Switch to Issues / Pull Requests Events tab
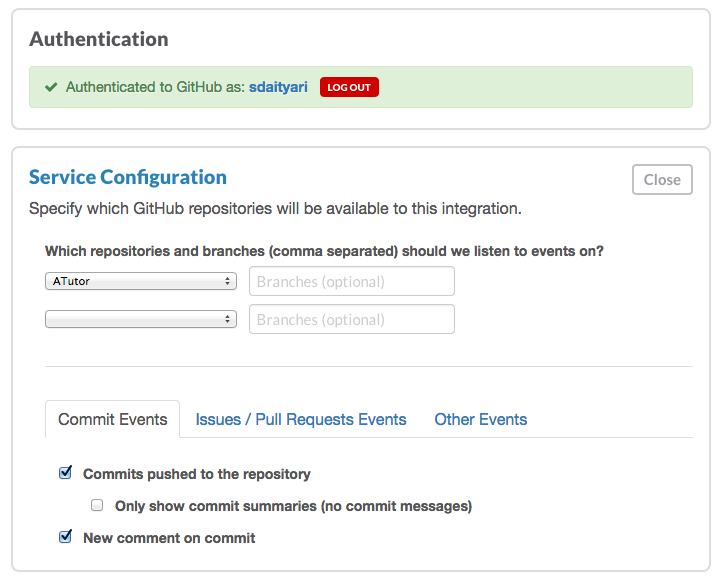Image resolution: width=719 pixels, height=578 pixels. click(301, 419)
